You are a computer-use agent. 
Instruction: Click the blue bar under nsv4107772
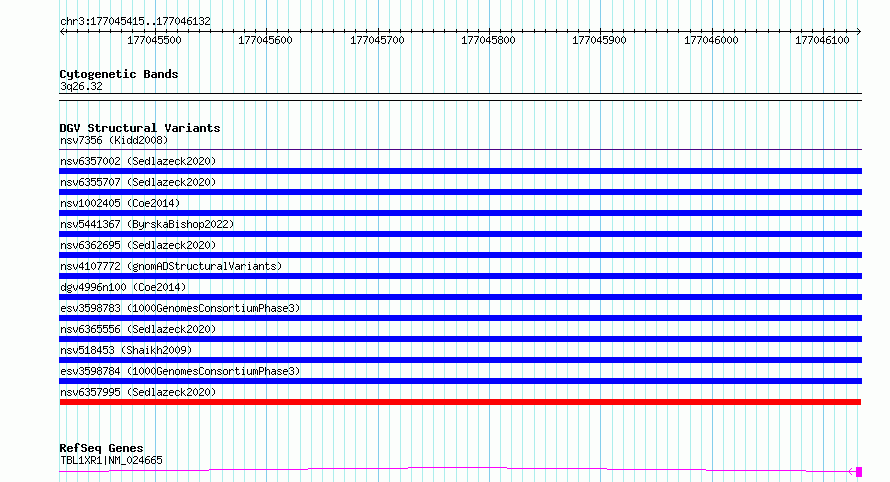(x=460, y=276)
